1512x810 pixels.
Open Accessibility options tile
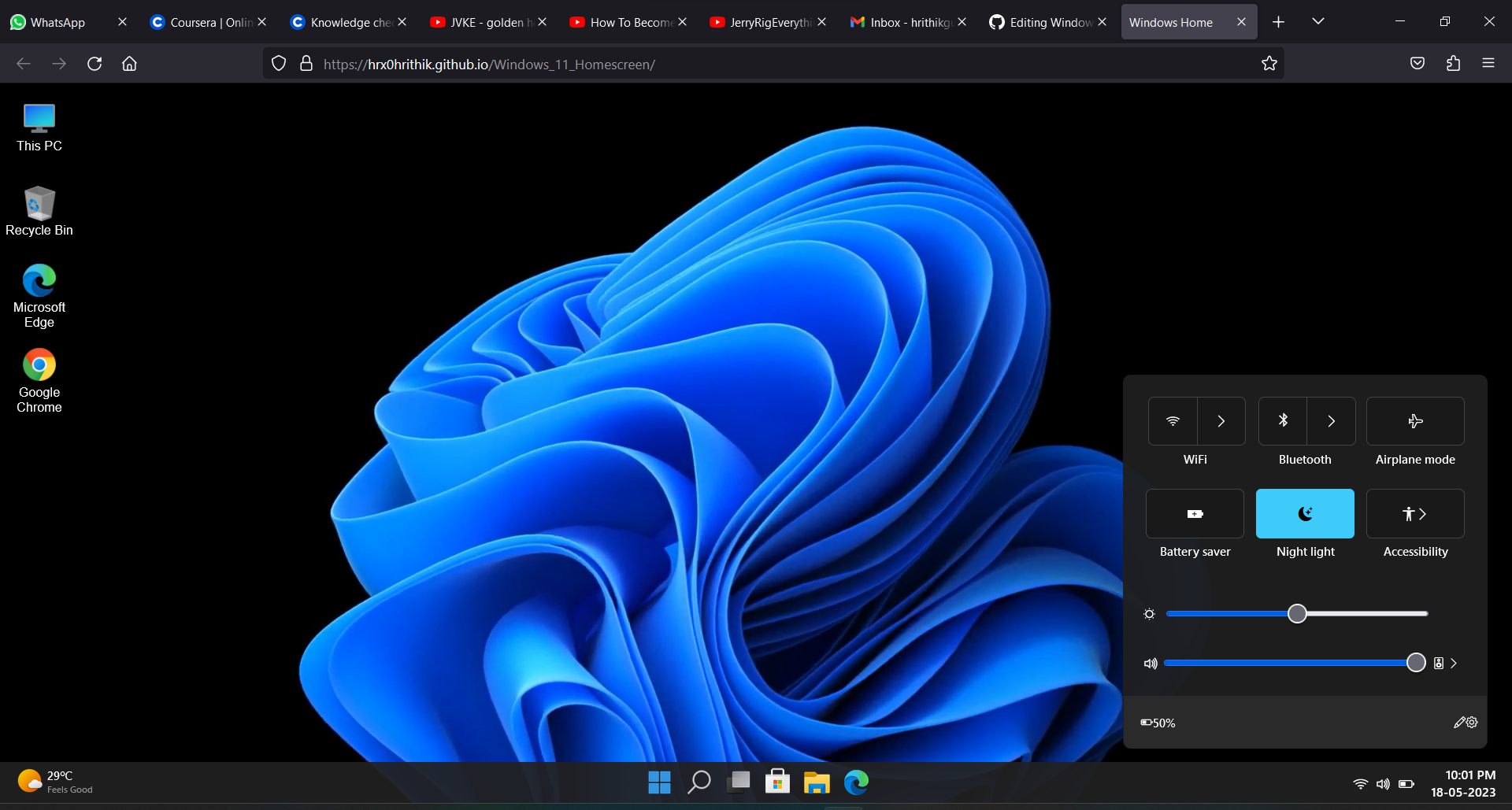click(x=1415, y=514)
